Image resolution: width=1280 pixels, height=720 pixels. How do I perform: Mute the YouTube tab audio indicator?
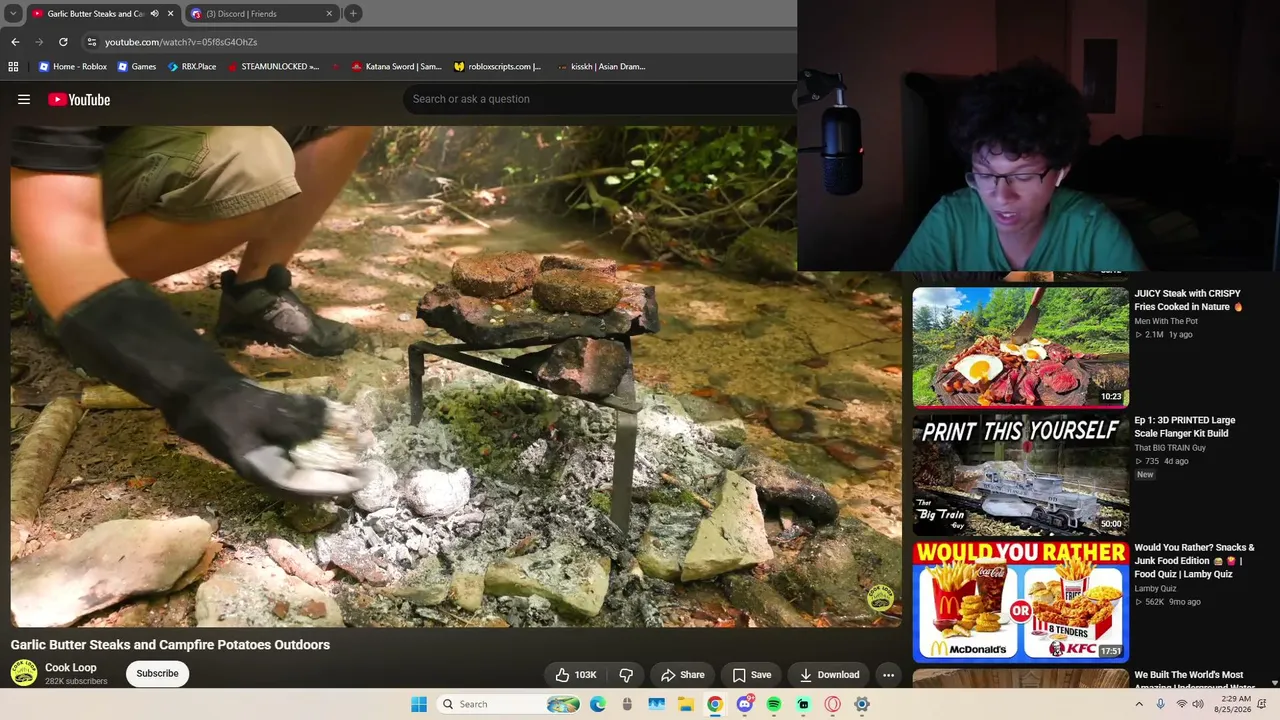[154, 14]
